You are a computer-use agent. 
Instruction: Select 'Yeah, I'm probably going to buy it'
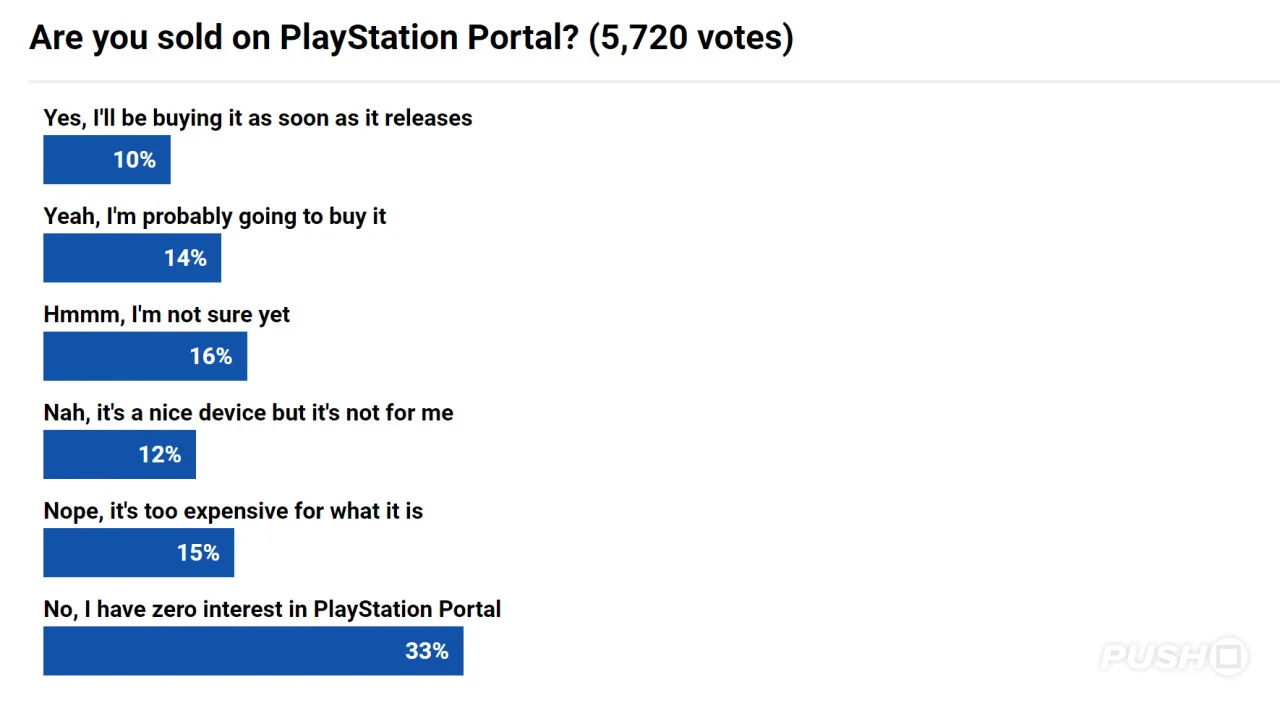(x=215, y=216)
